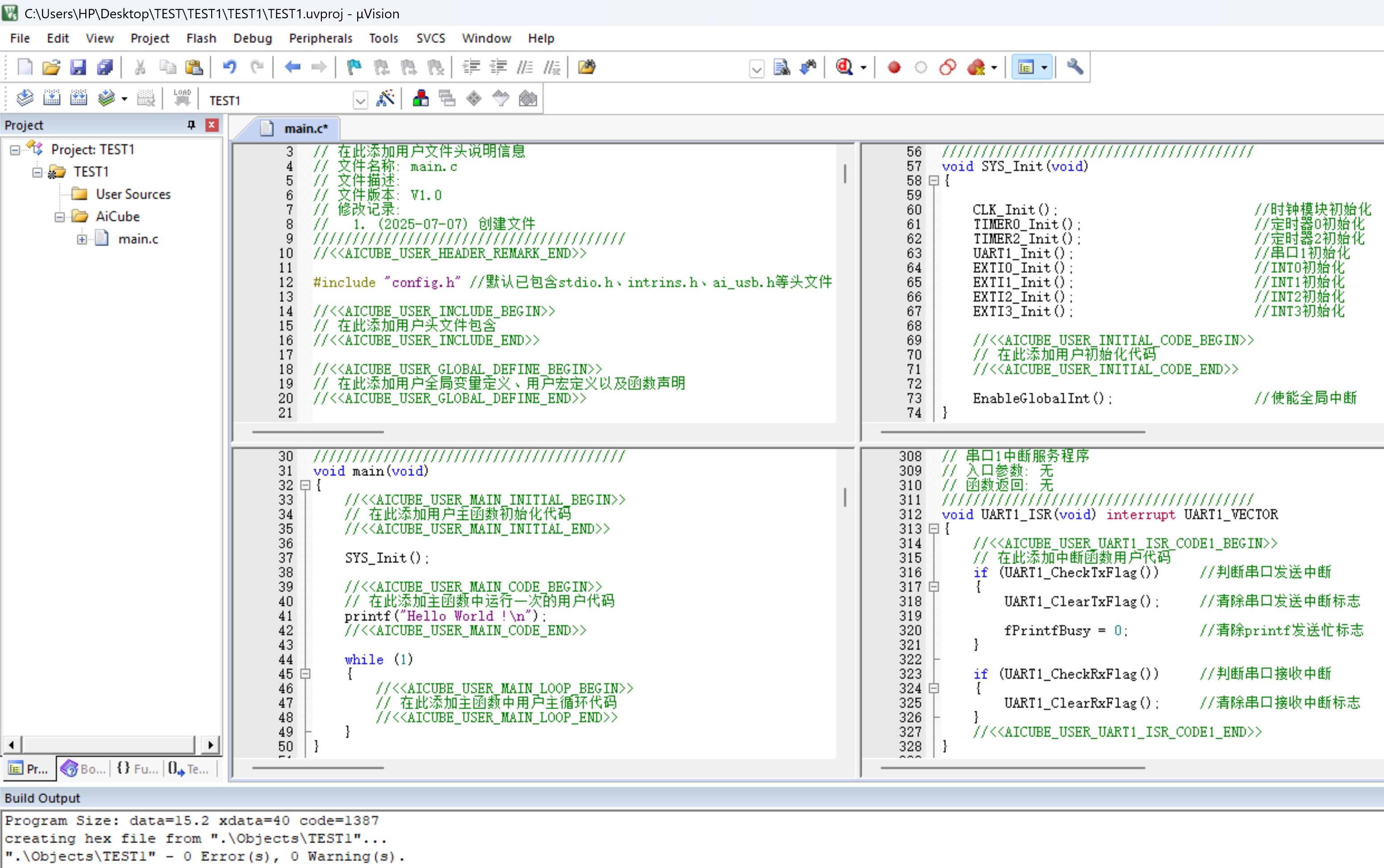Insert a bookmark with the flag icon

tap(354, 67)
